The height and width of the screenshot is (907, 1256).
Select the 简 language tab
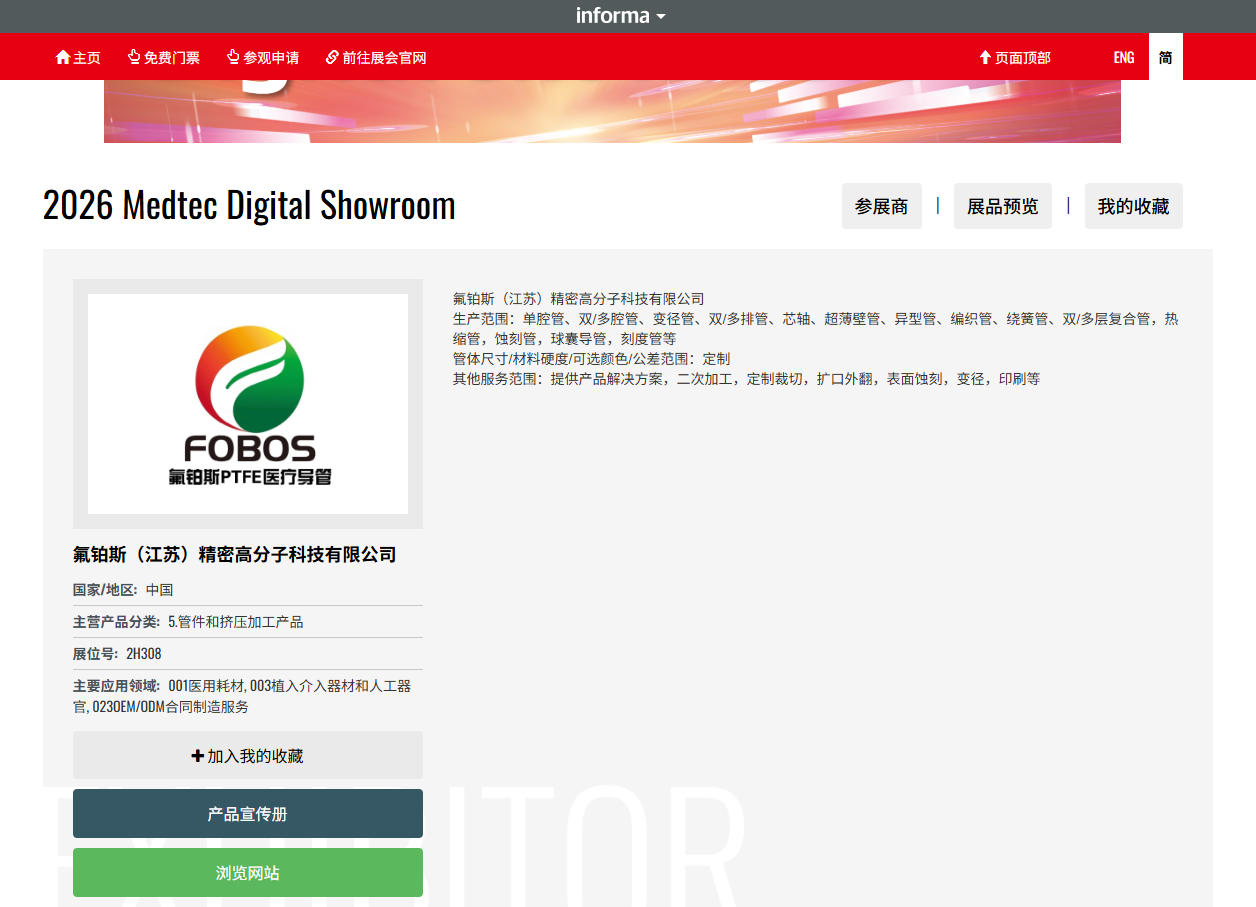point(1166,57)
